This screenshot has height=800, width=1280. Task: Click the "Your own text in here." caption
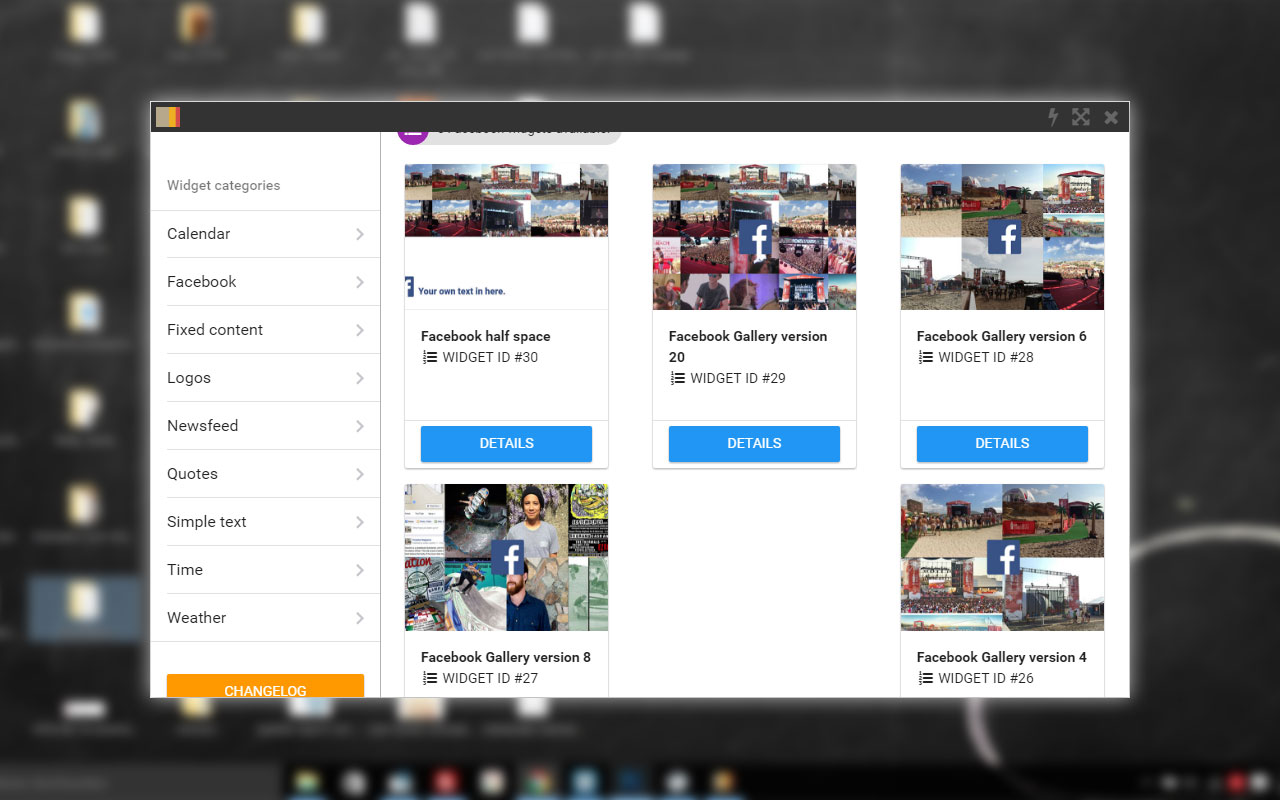click(x=462, y=291)
